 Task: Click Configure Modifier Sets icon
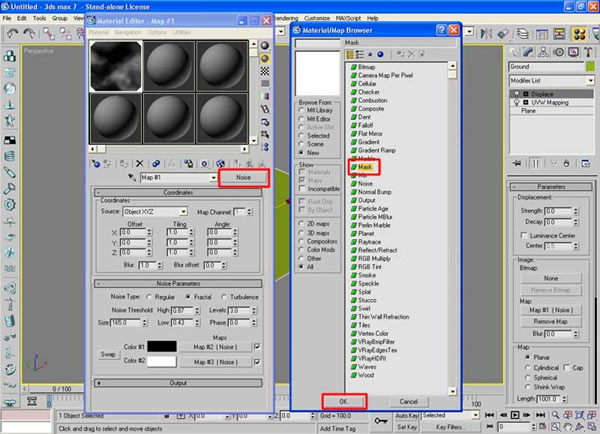click(x=585, y=163)
